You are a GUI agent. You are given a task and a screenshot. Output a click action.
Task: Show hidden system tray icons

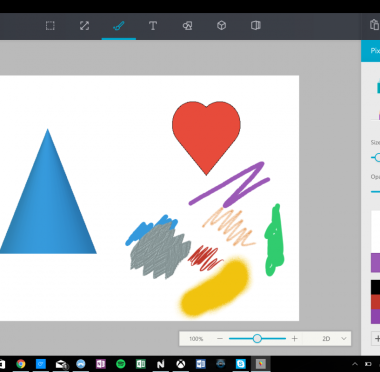tap(355, 364)
